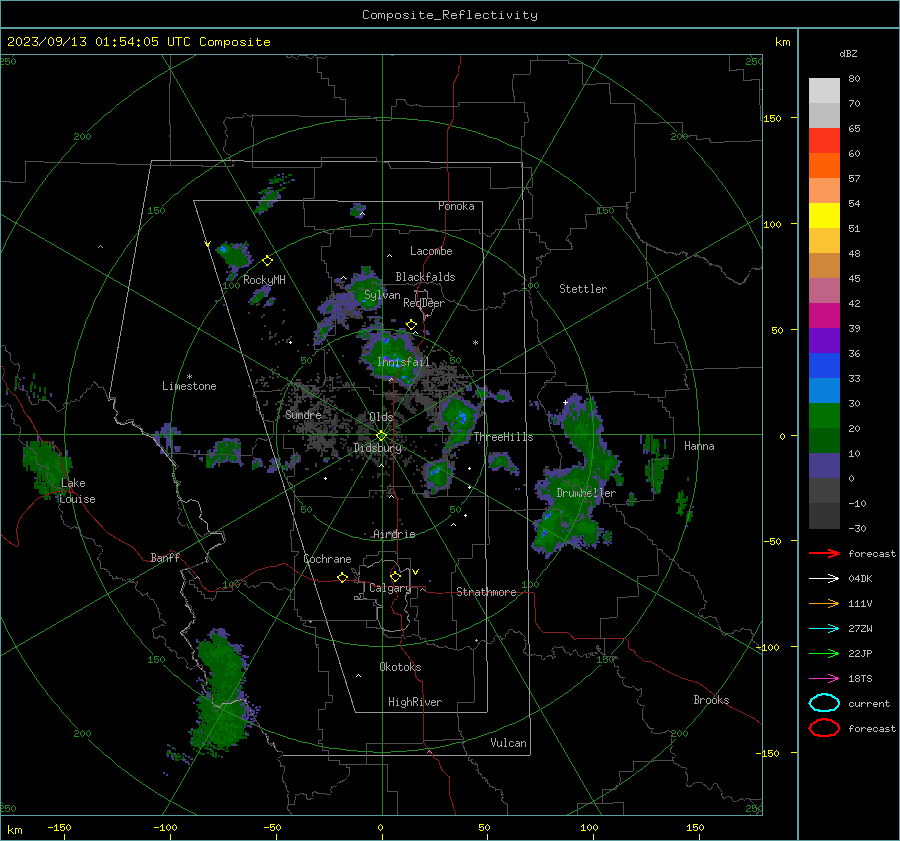
Task: Click the Innisfail label on the map
Action: click(403, 362)
